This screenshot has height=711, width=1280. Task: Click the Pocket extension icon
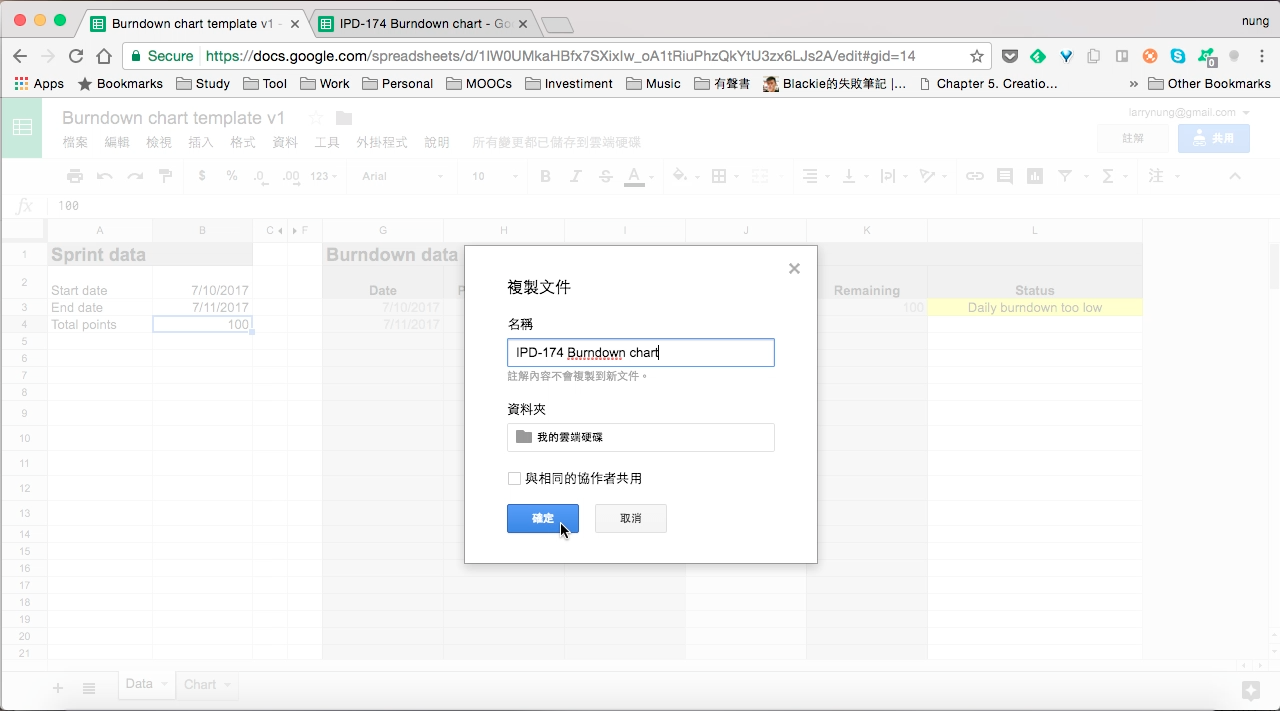coord(1010,56)
